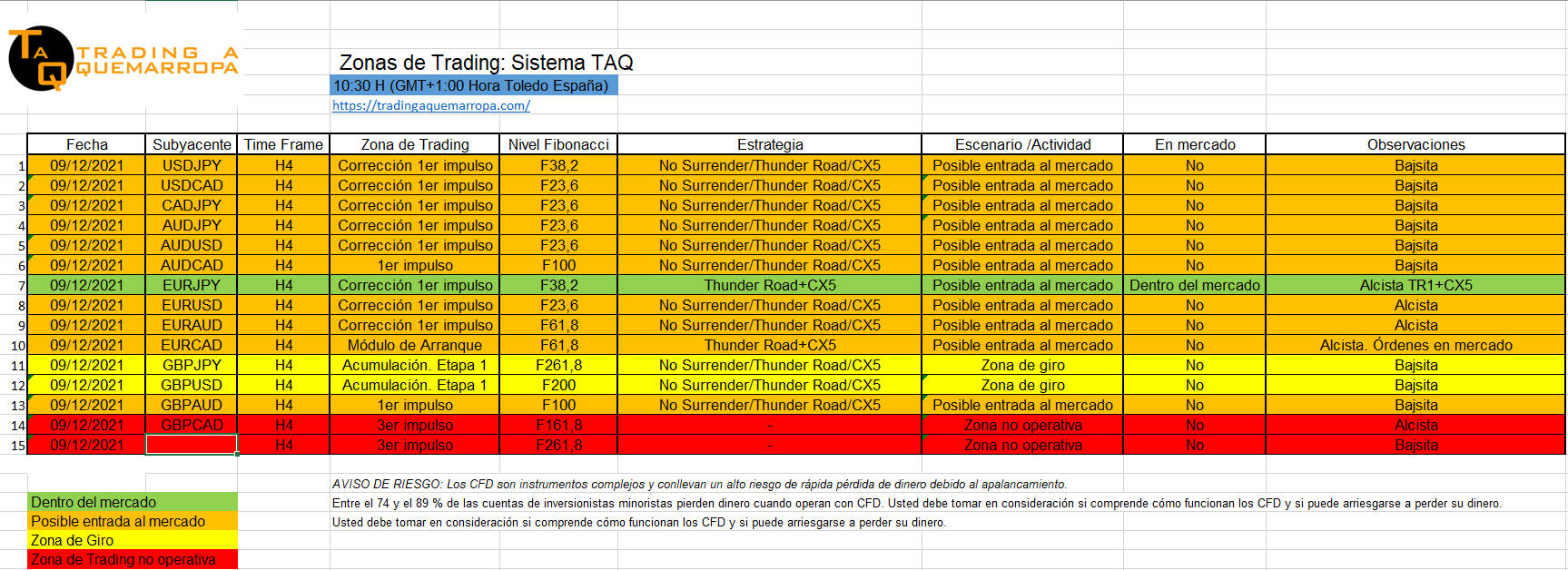Select the 'Módulo de Arranque' cell
The width and height of the screenshot is (1568, 570).
[x=414, y=345]
